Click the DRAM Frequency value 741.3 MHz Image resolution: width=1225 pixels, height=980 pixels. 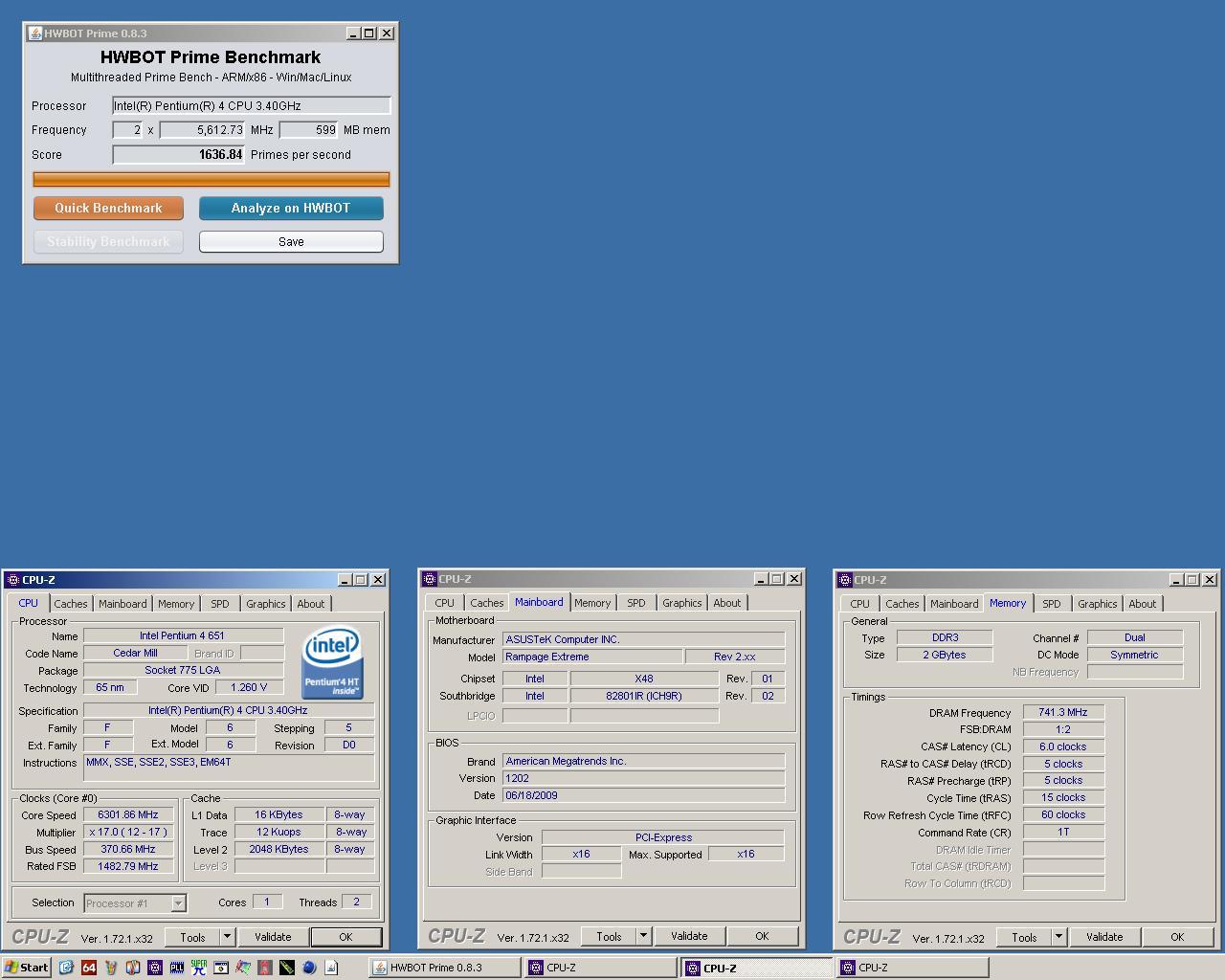[1063, 712]
